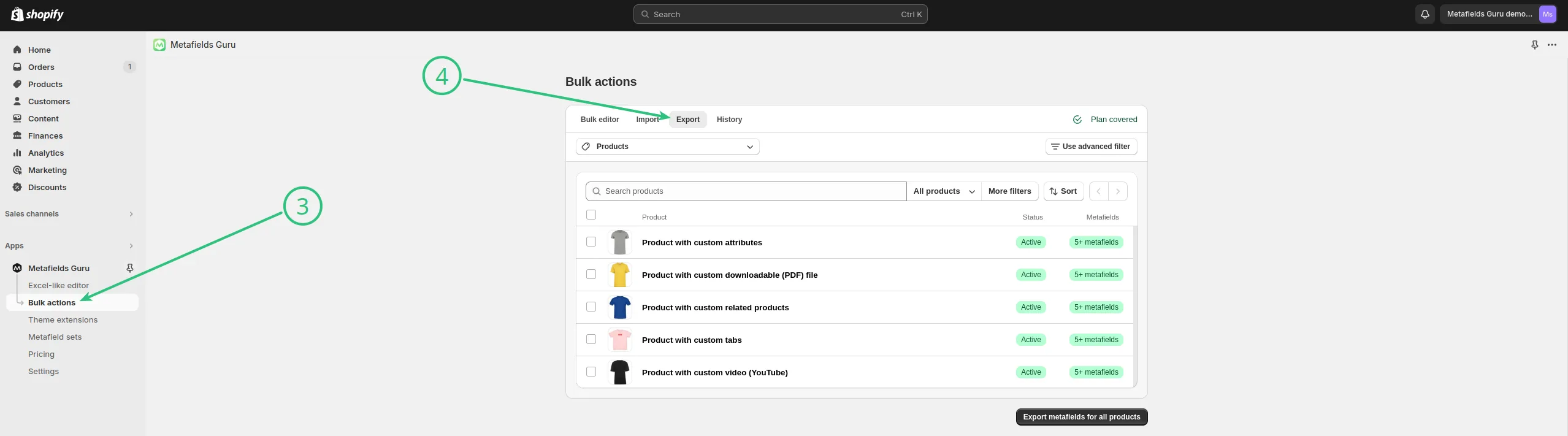1568x436 pixels.
Task: Go to previous page of products
Action: (1098, 191)
